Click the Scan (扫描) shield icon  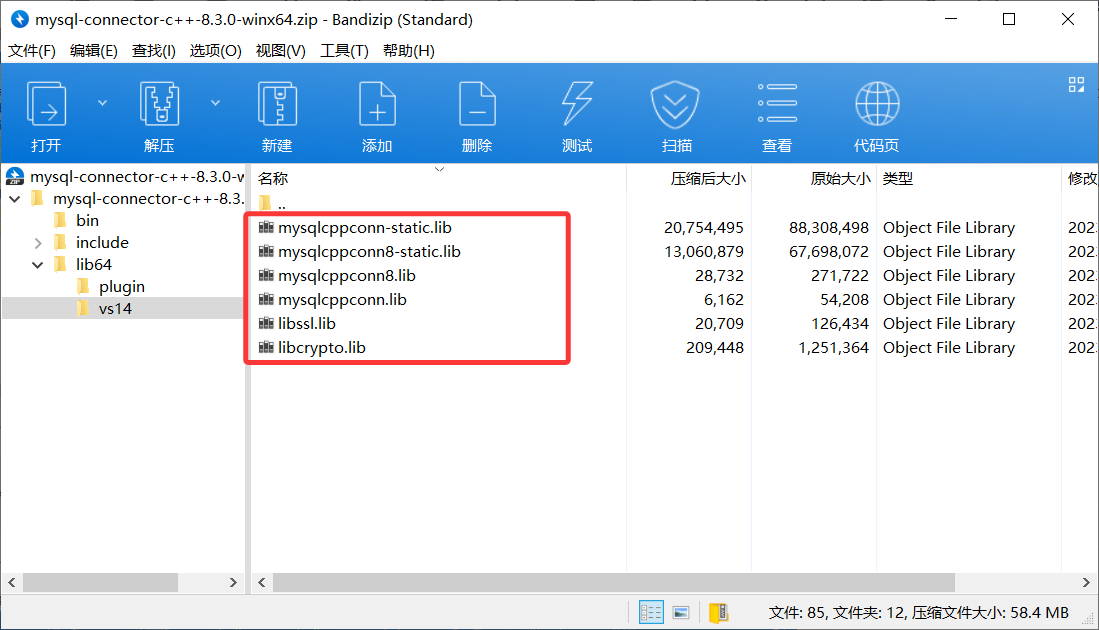(676, 105)
